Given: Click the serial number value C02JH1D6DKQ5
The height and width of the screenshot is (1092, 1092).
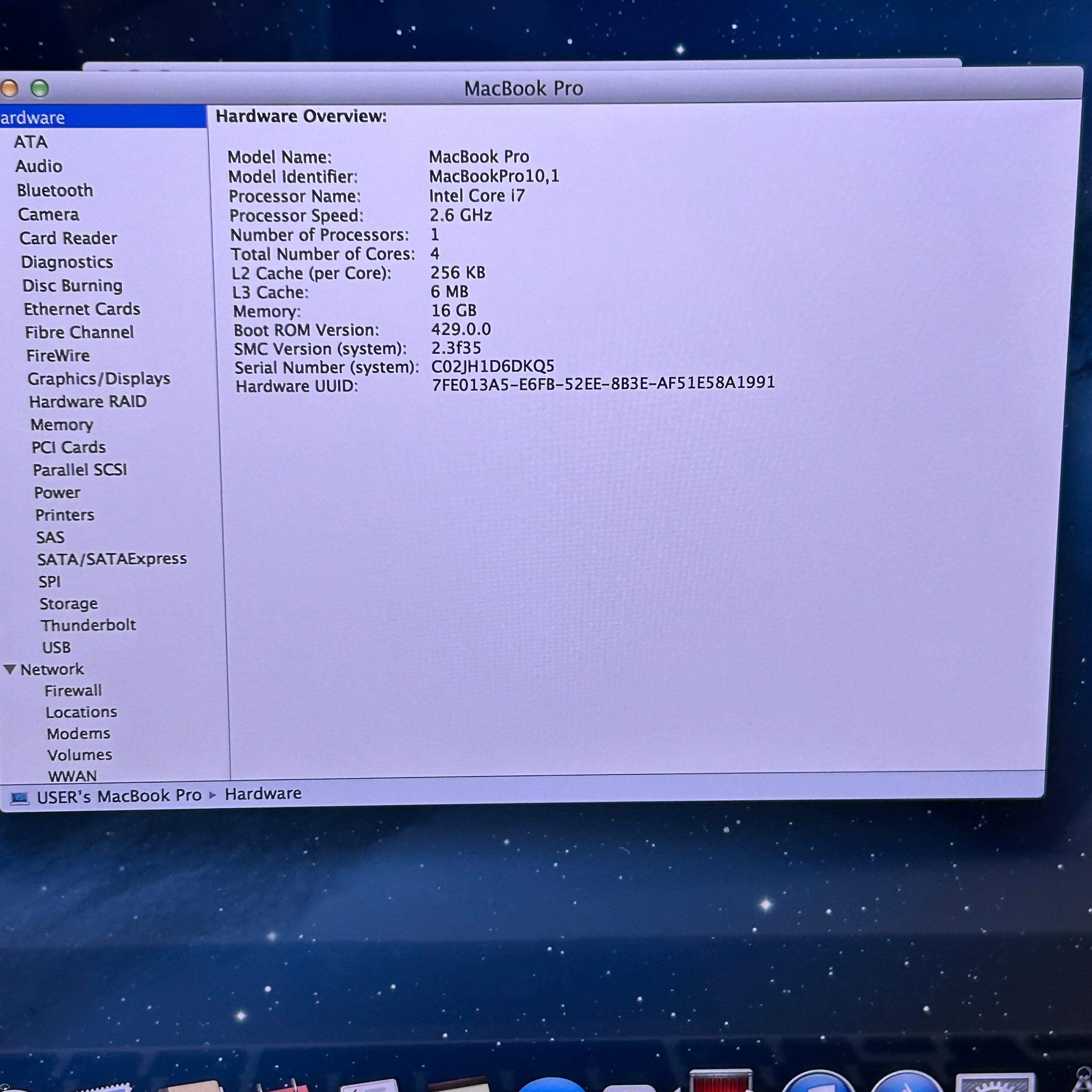Looking at the screenshot, I should coord(493,366).
